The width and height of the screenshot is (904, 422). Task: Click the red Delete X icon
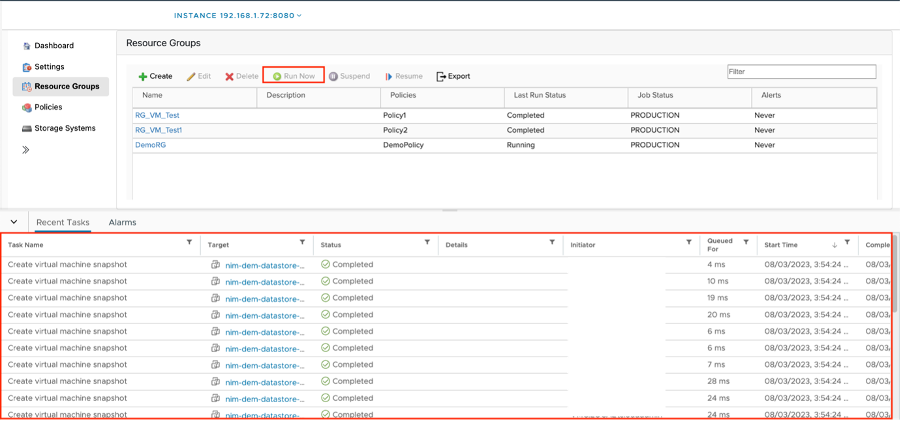(229, 76)
